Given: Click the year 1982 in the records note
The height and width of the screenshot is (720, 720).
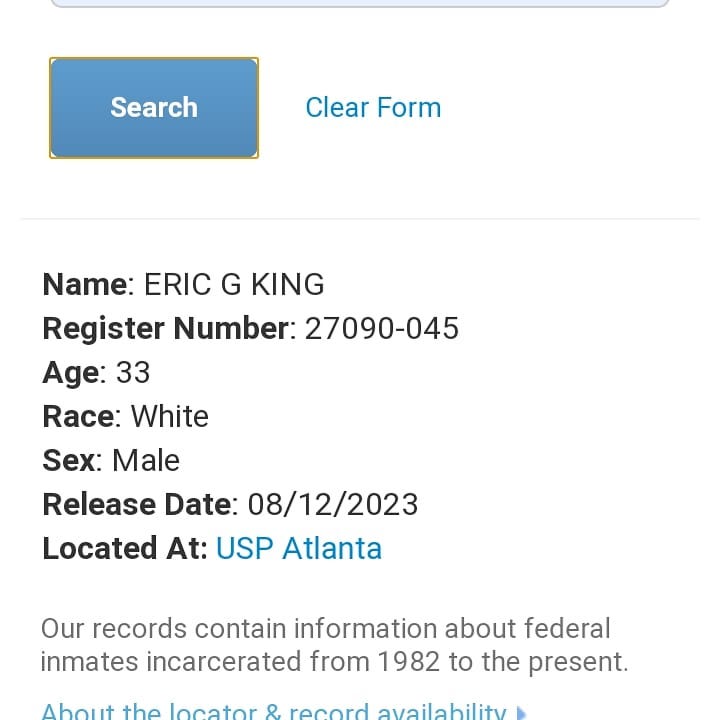Looking at the screenshot, I should pyautogui.click(x=408, y=662).
